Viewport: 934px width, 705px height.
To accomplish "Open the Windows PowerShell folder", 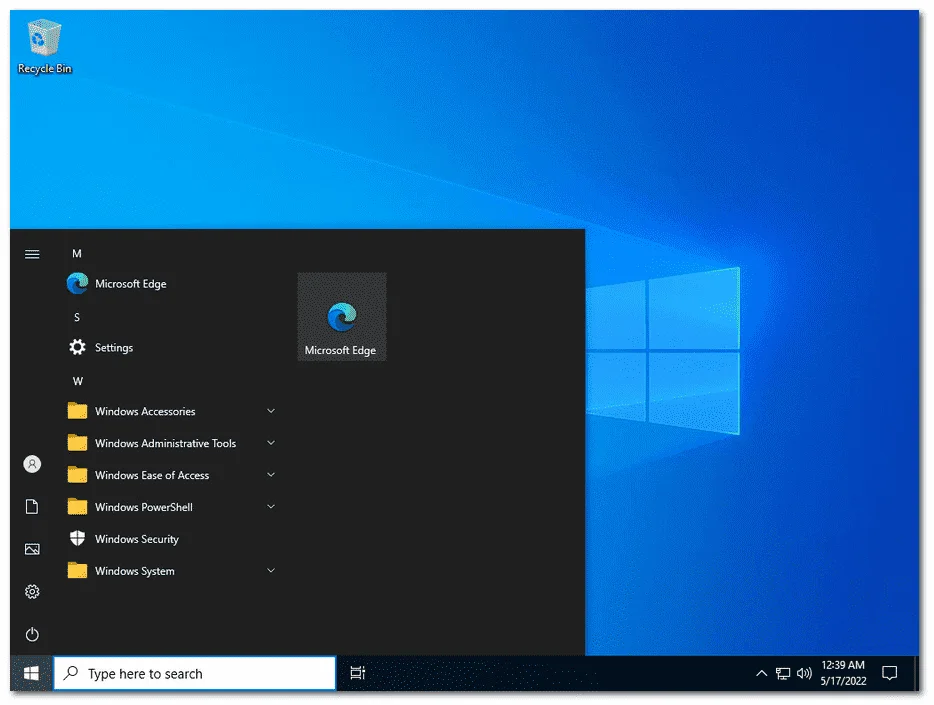I will click(x=173, y=507).
